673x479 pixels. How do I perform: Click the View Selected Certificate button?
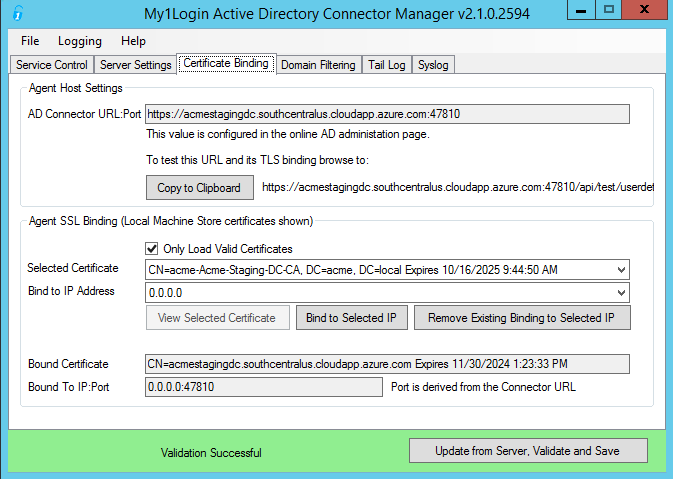click(218, 318)
